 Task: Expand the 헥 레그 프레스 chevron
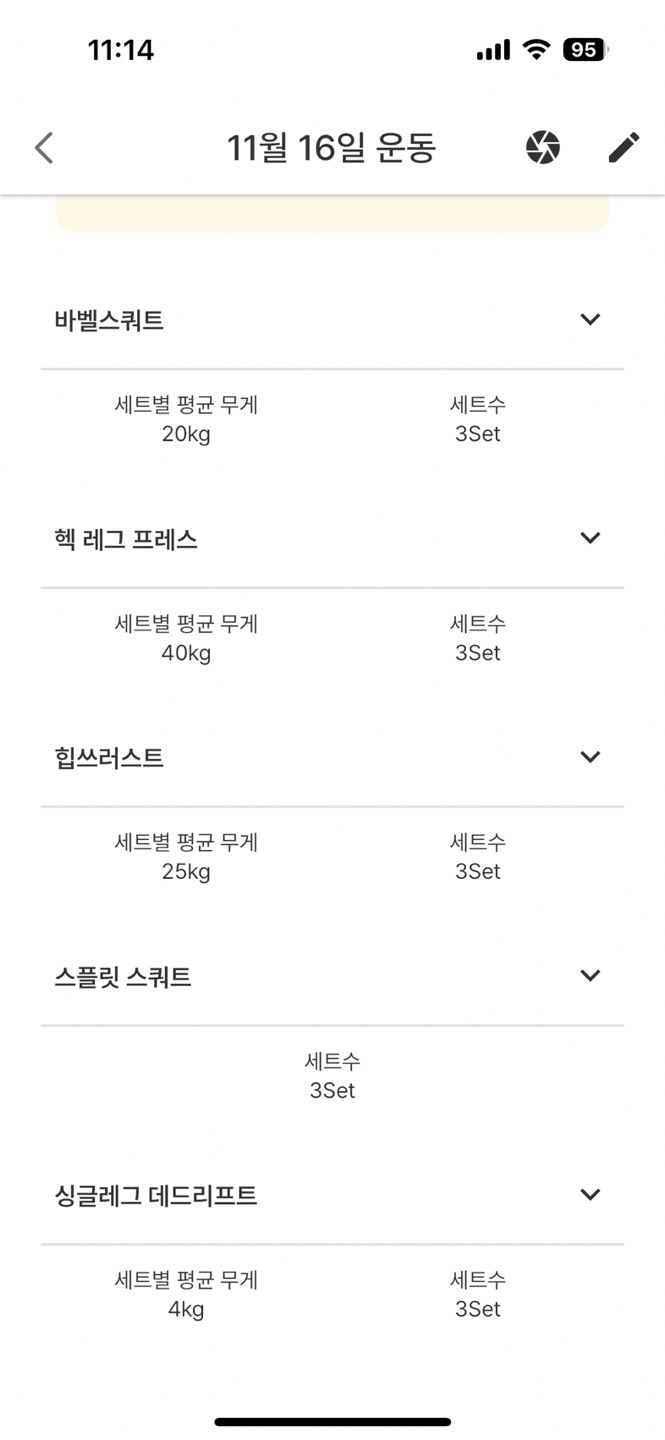point(590,538)
